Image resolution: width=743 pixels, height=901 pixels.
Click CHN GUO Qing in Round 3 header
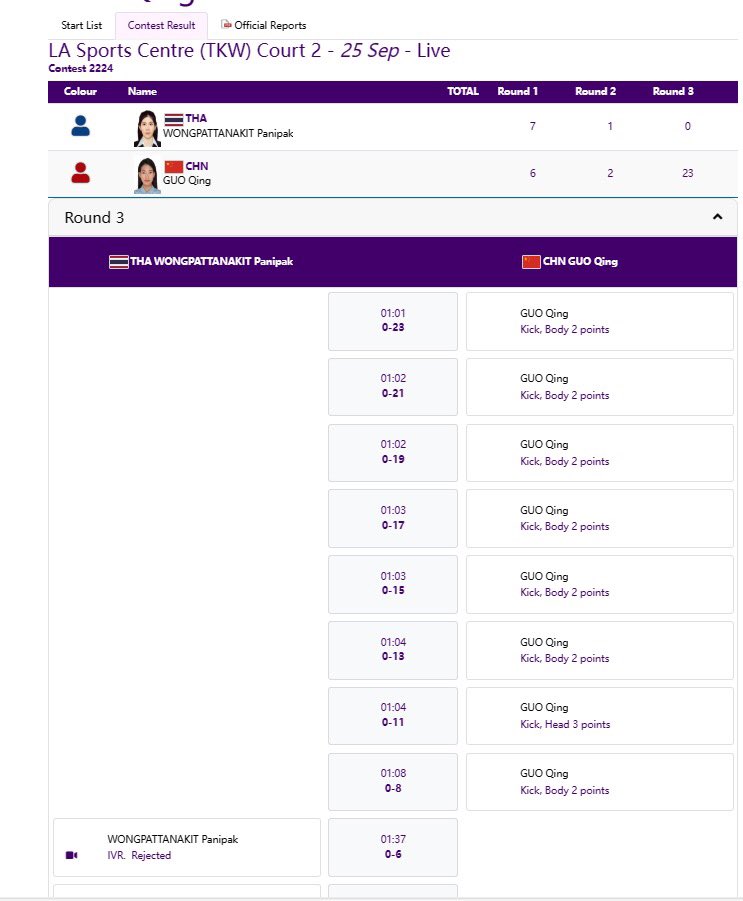click(580, 261)
